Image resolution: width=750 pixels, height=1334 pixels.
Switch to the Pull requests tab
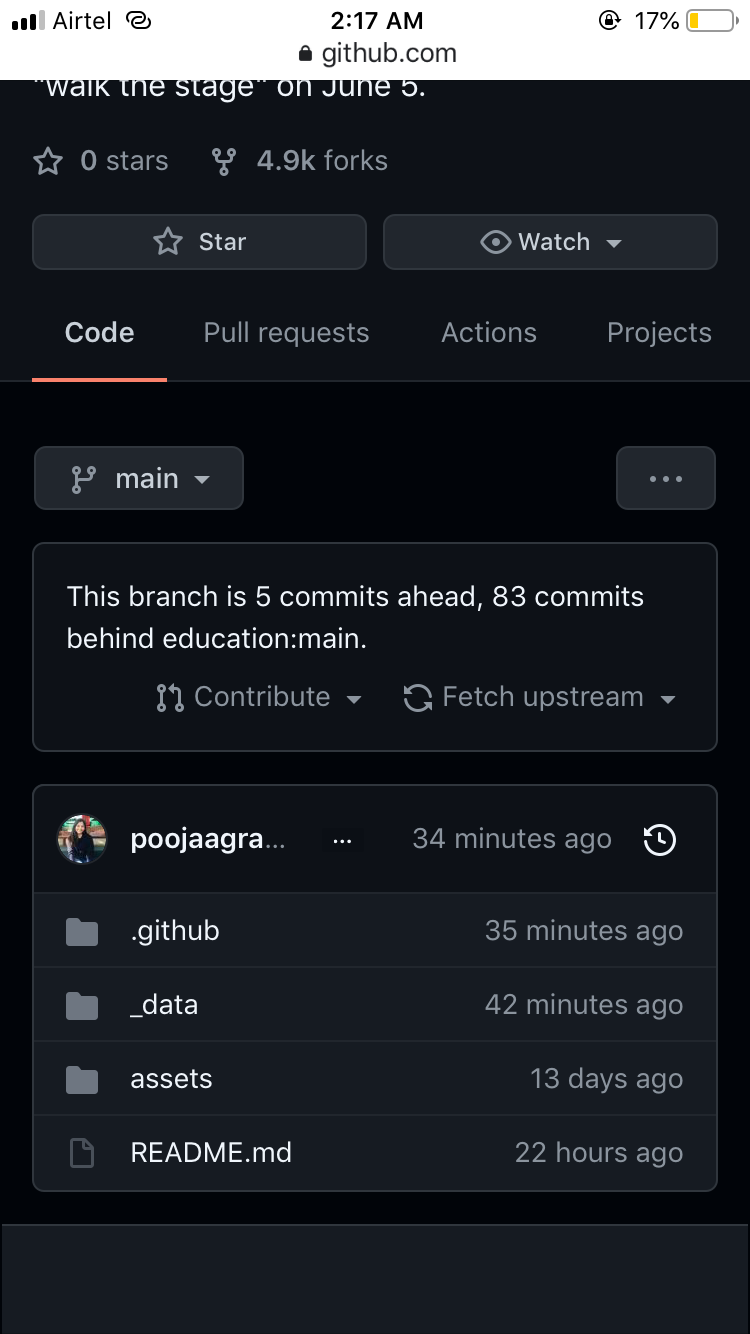[286, 332]
